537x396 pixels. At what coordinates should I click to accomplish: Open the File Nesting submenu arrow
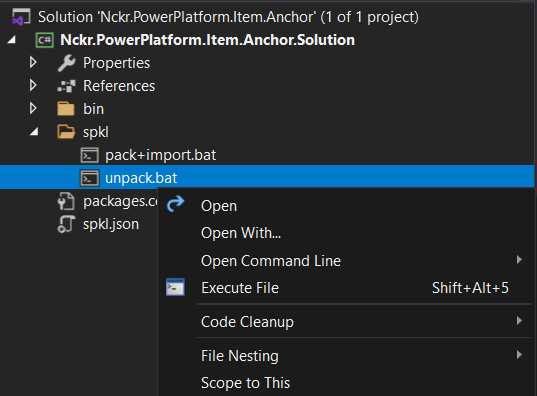(x=519, y=355)
